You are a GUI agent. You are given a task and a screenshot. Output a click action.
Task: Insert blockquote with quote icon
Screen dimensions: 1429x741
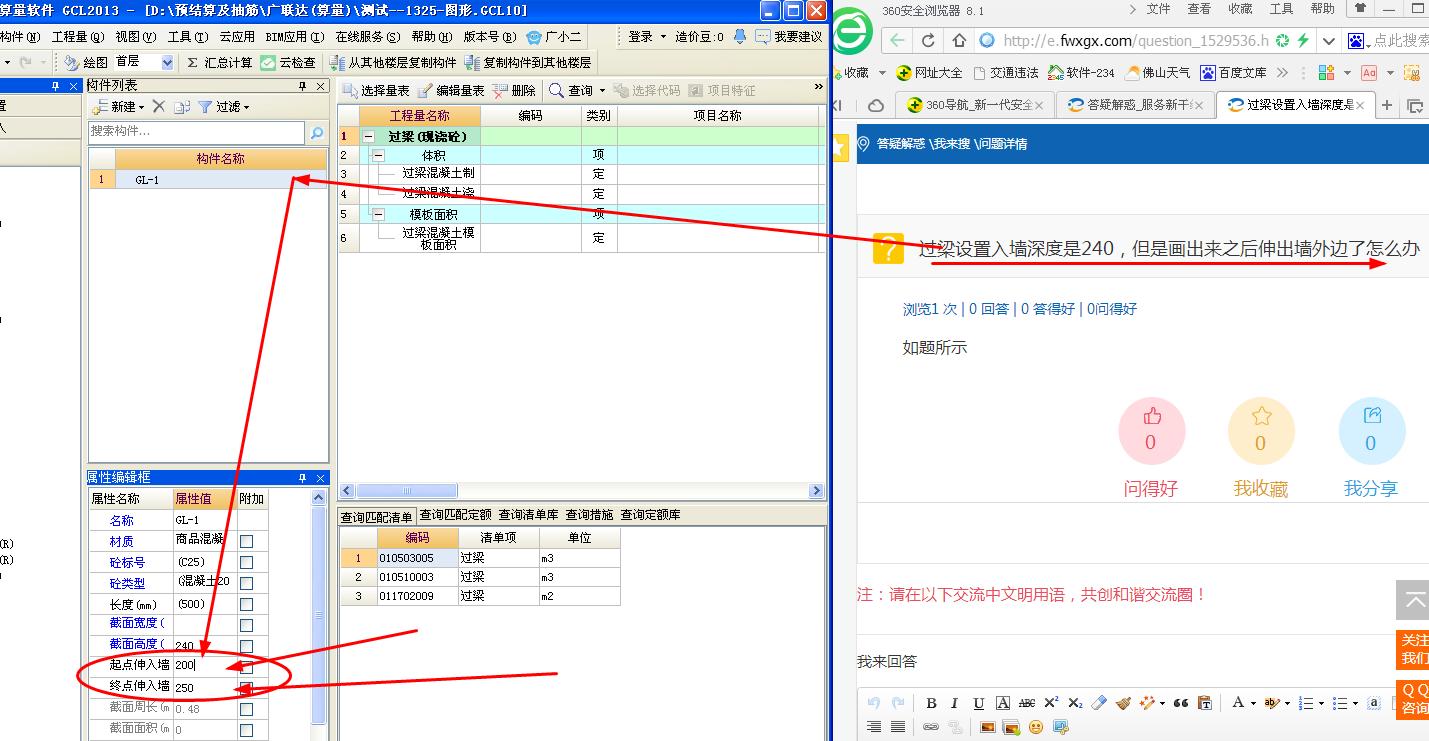pyautogui.click(x=1180, y=703)
